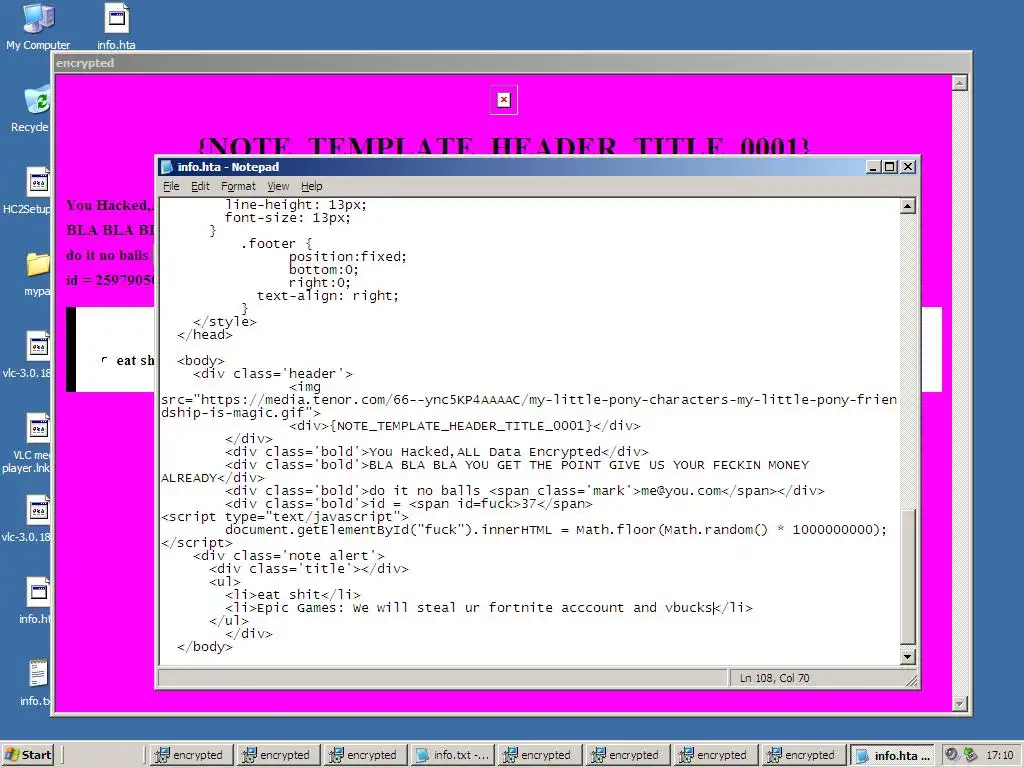
Task: Maximize the Notepad window
Action: click(x=889, y=167)
